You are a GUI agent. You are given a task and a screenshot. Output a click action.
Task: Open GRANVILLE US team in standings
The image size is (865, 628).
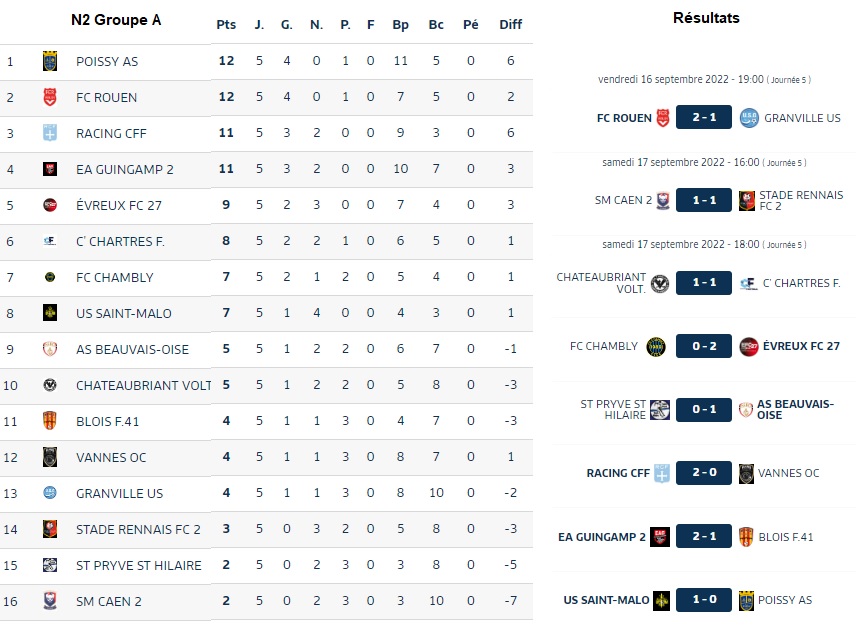pos(120,493)
